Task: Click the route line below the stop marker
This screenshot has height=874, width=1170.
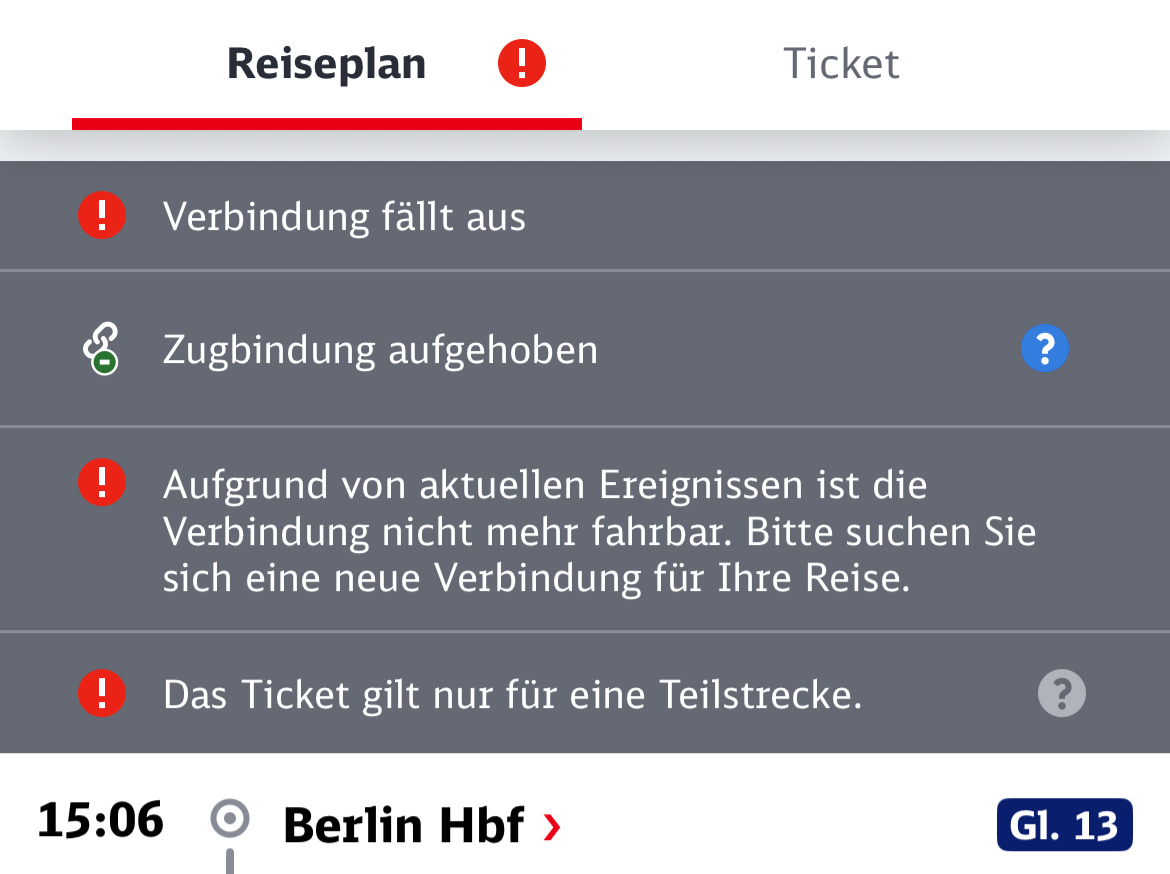Action: coord(230,861)
